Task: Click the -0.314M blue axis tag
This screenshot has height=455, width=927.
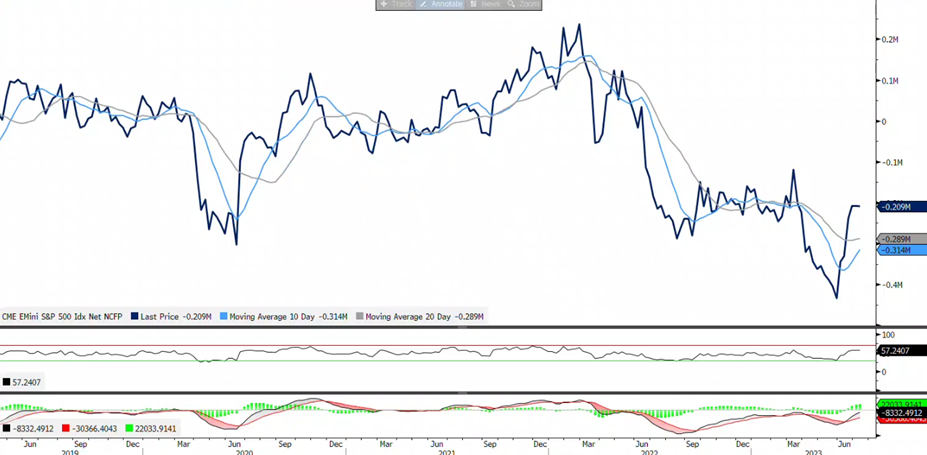Action: tap(901, 251)
